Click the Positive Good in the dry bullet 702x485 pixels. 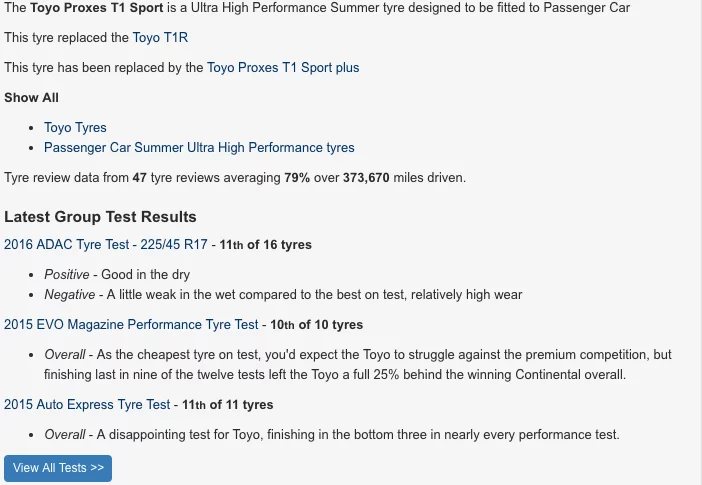point(117,275)
